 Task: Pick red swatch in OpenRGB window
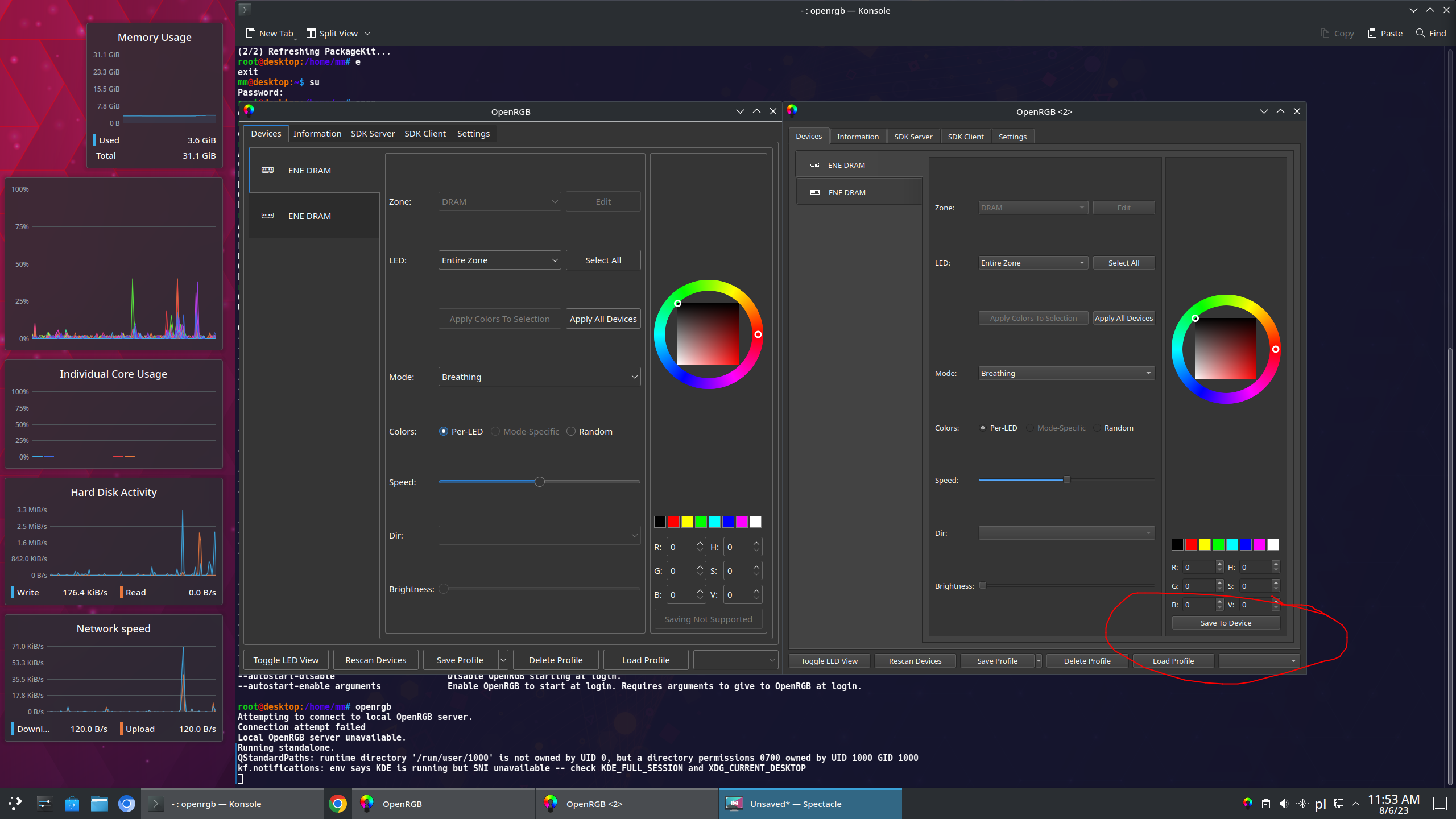tap(673, 522)
